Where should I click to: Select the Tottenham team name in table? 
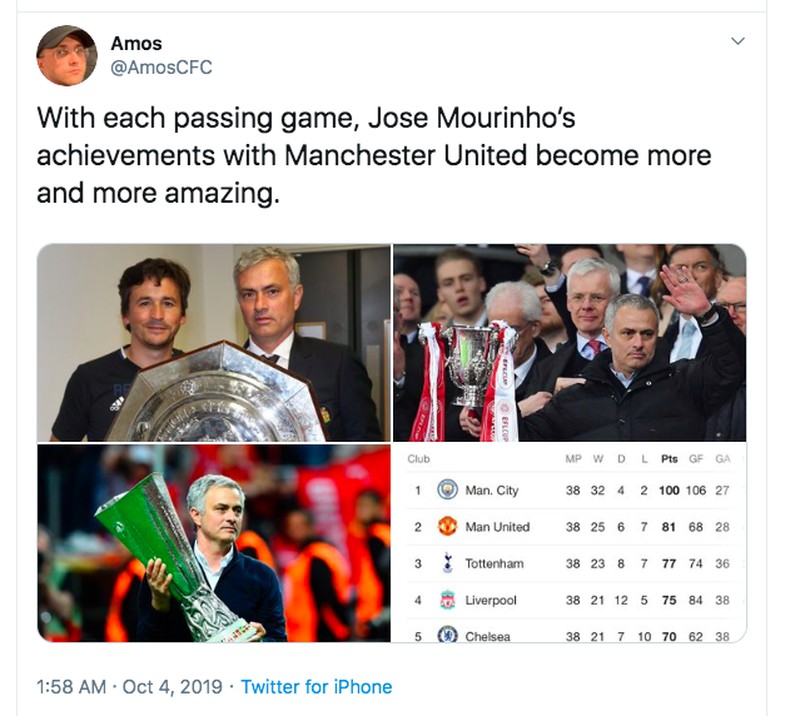494,564
